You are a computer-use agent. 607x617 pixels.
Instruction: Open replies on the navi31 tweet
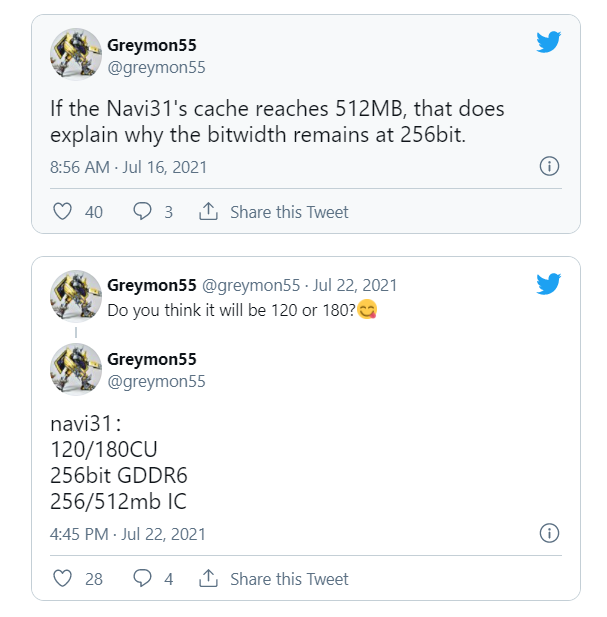tap(143, 578)
